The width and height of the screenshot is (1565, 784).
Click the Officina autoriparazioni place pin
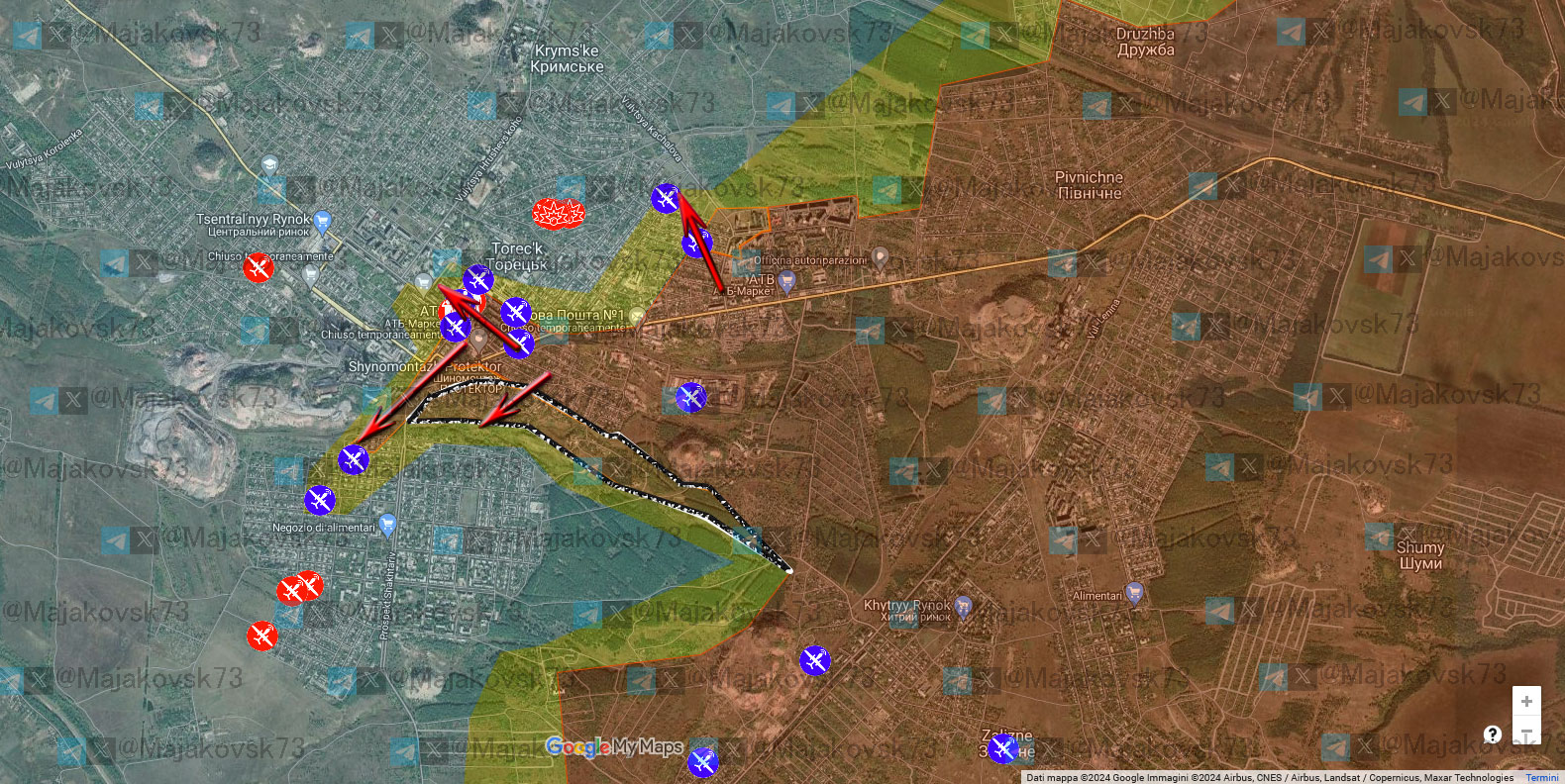coord(879,259)
